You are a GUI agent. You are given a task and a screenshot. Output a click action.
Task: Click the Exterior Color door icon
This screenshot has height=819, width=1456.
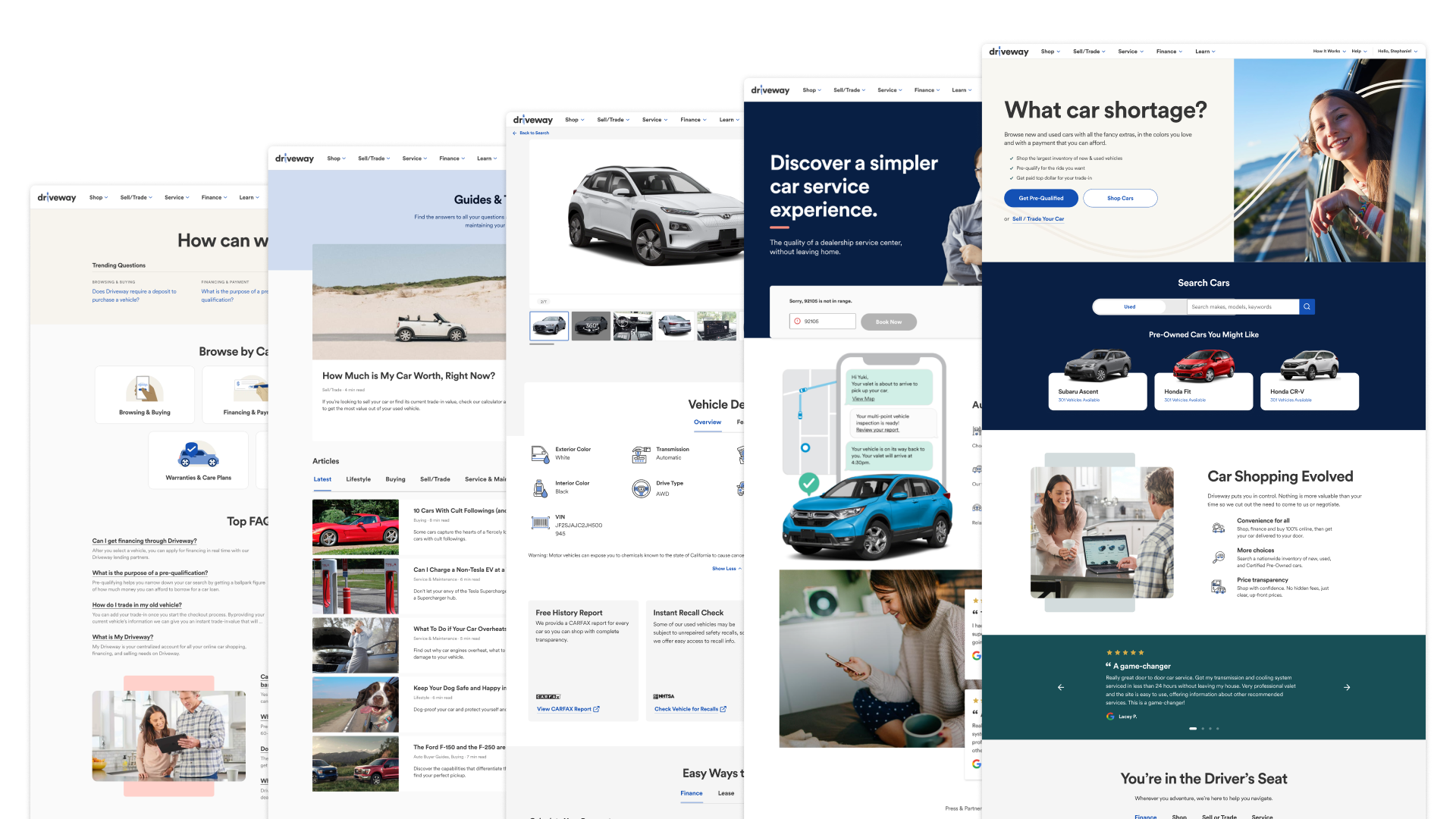(540, 454)
